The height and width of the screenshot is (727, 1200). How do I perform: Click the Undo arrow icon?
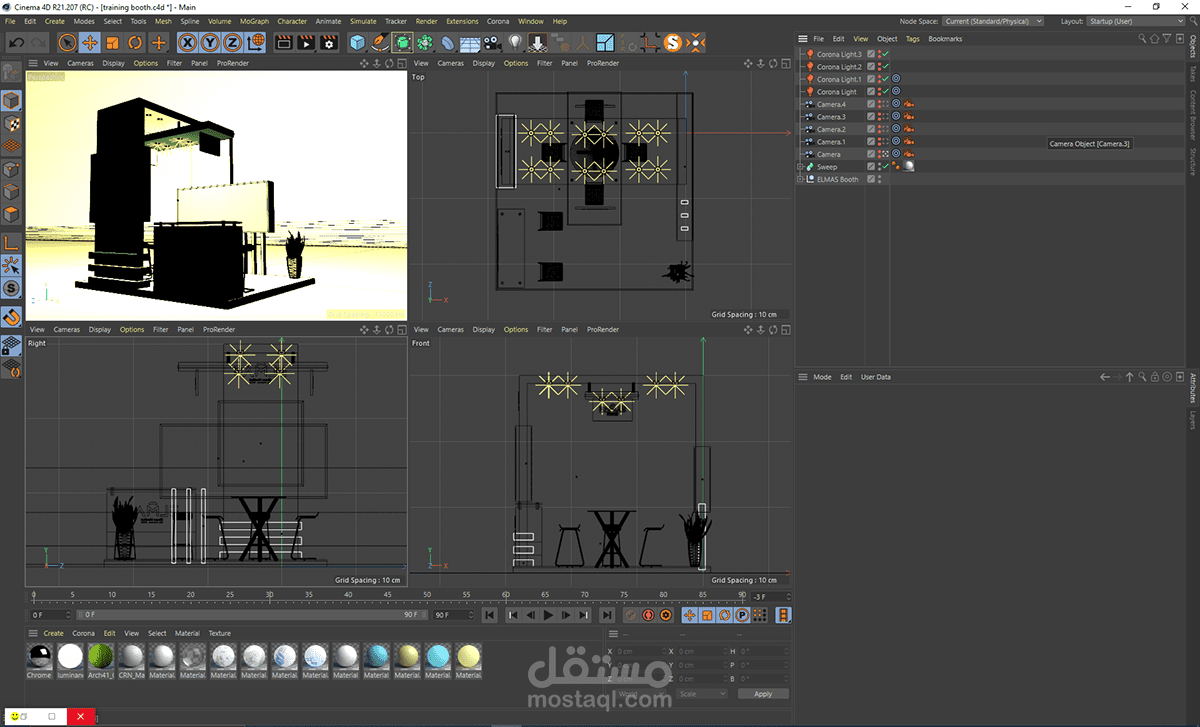tap(17, 42)
